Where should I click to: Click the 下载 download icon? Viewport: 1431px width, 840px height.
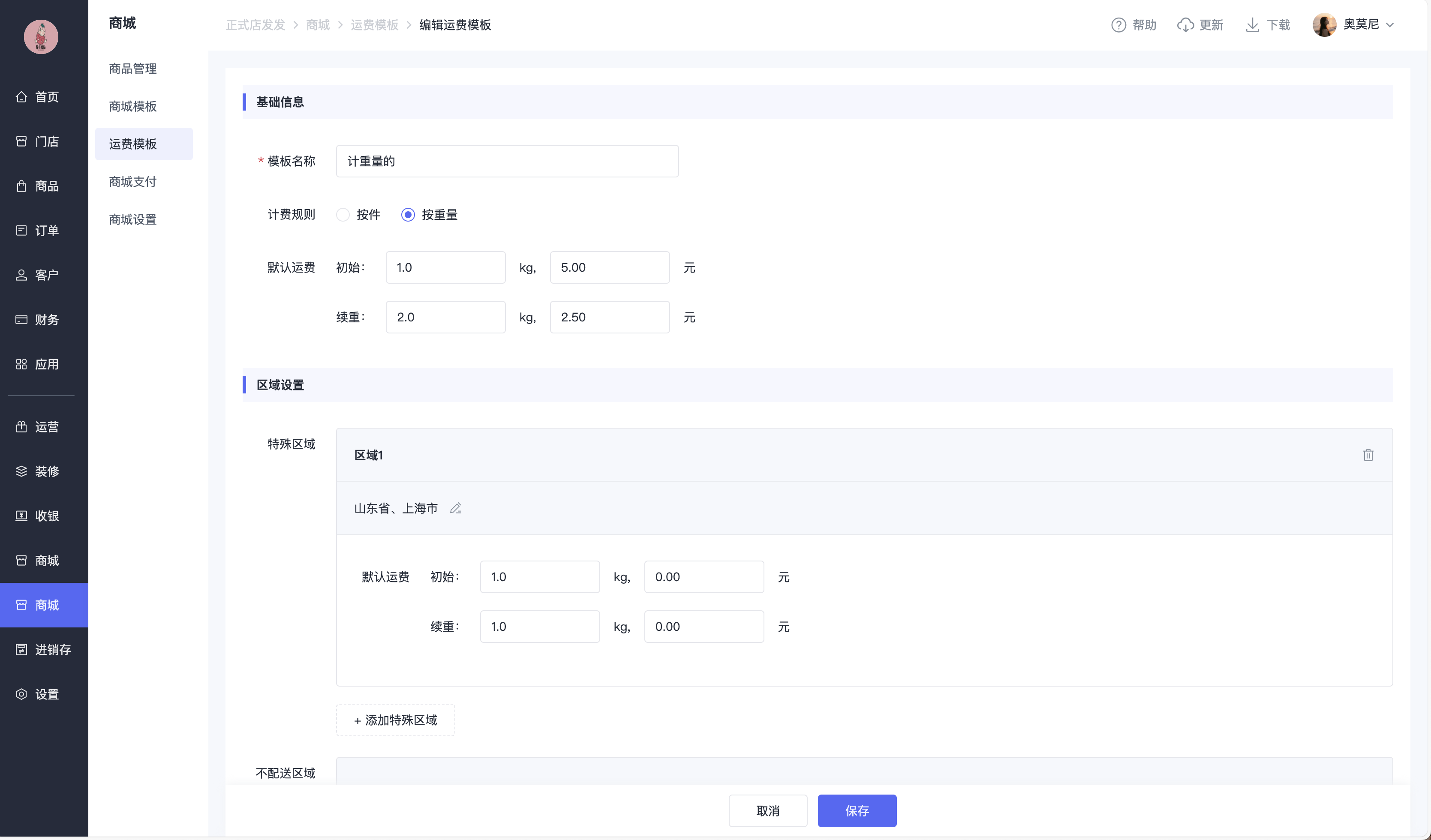(x=1252, y=25)
